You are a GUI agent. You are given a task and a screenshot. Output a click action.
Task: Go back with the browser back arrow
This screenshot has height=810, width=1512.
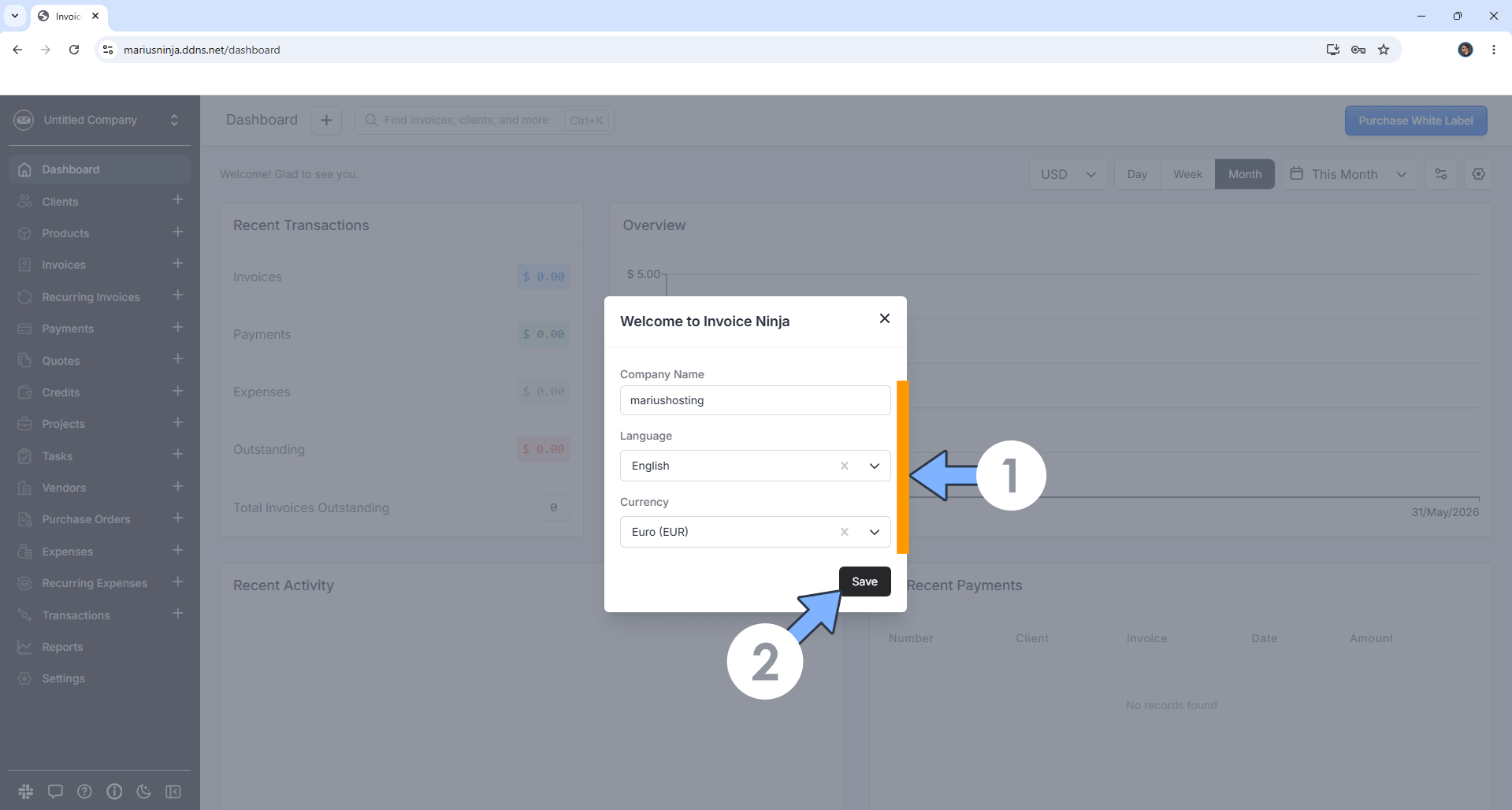pyautogui.click(x=17, y=50)
